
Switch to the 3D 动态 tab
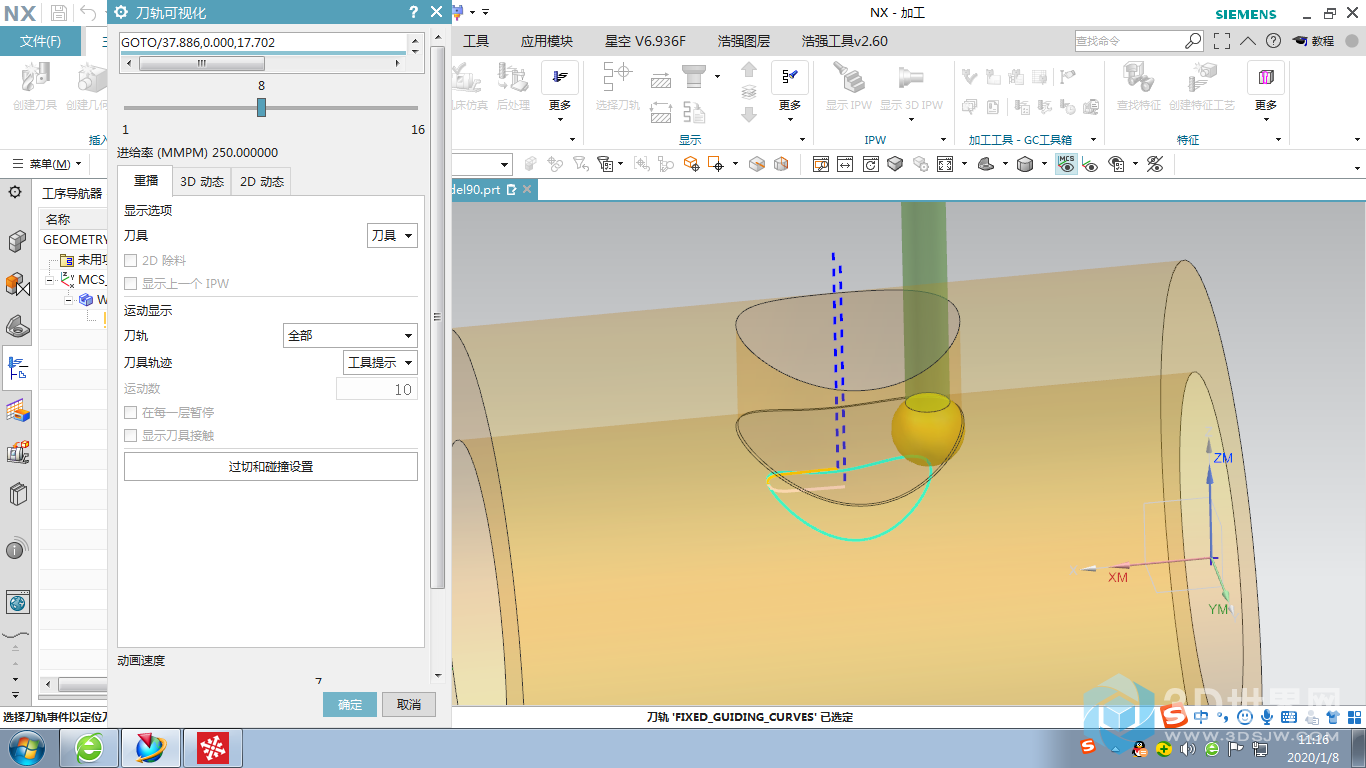tap(202, 181)
